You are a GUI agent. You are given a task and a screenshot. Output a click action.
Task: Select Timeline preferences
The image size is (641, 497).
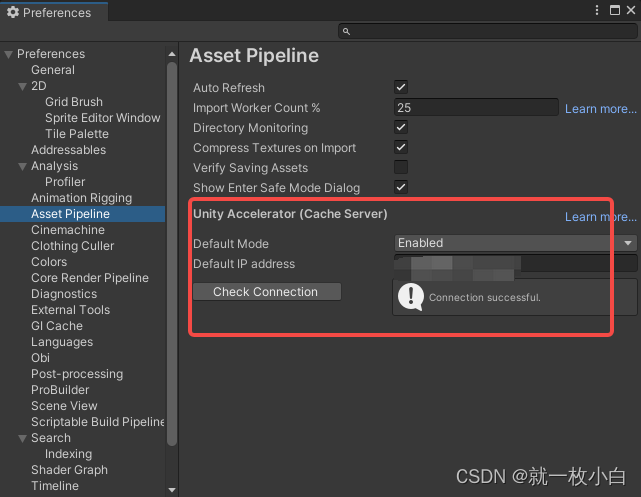55,486
